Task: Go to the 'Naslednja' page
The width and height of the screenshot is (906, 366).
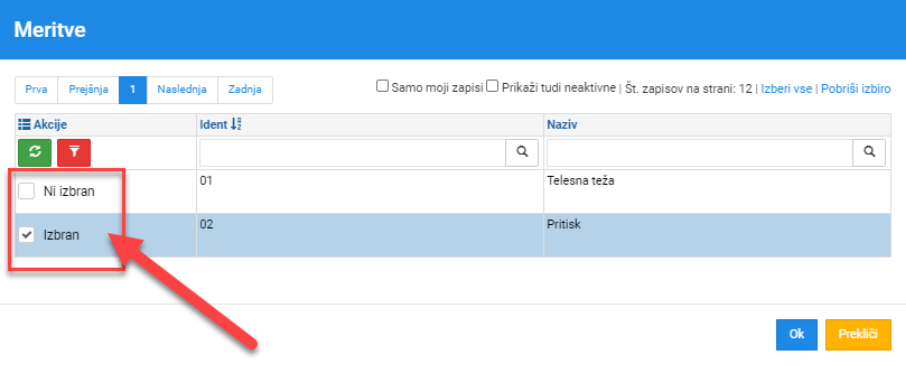Action: pyautogui.click(x=182, y=90)
